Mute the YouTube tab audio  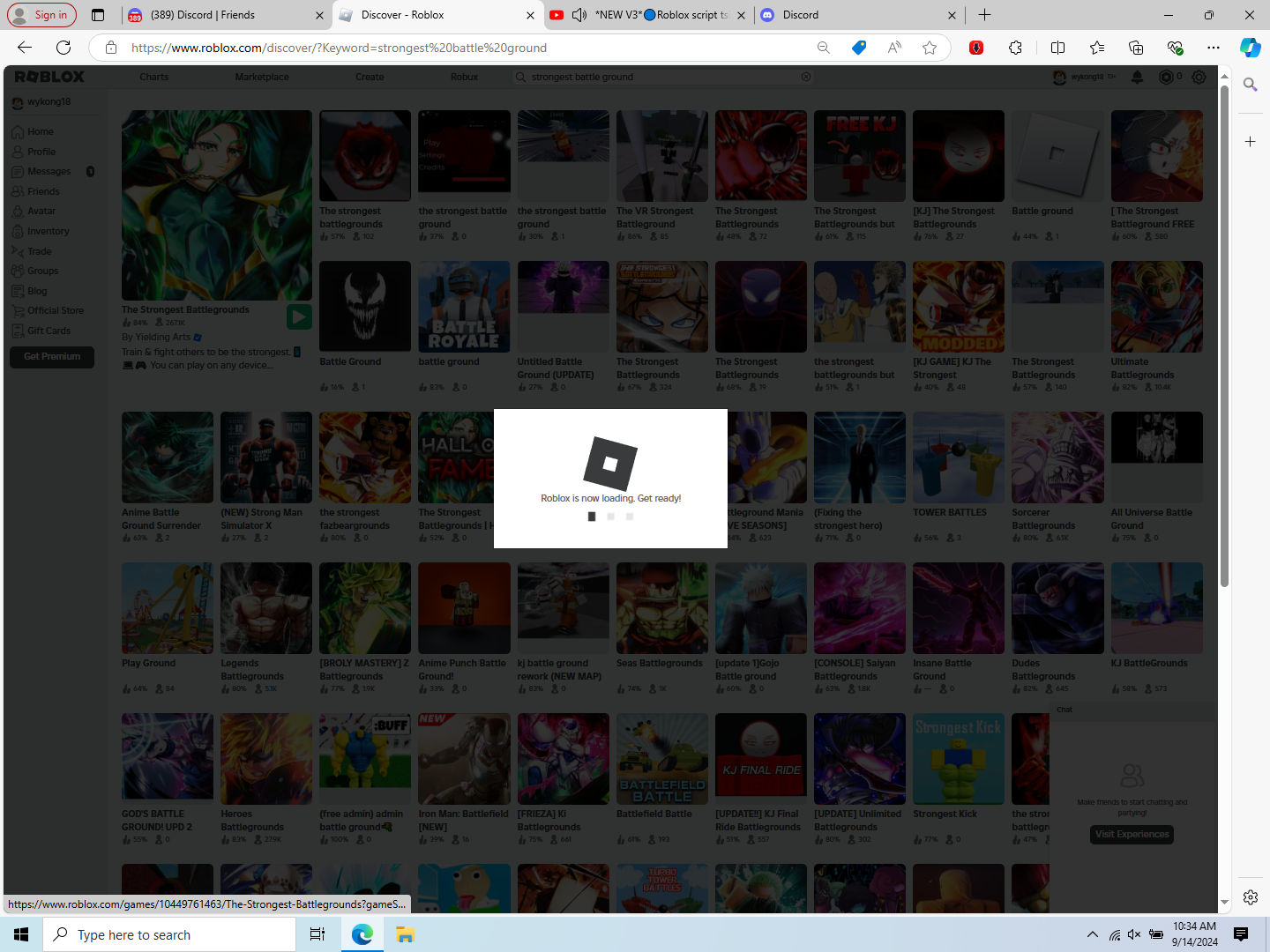point(579,15)
